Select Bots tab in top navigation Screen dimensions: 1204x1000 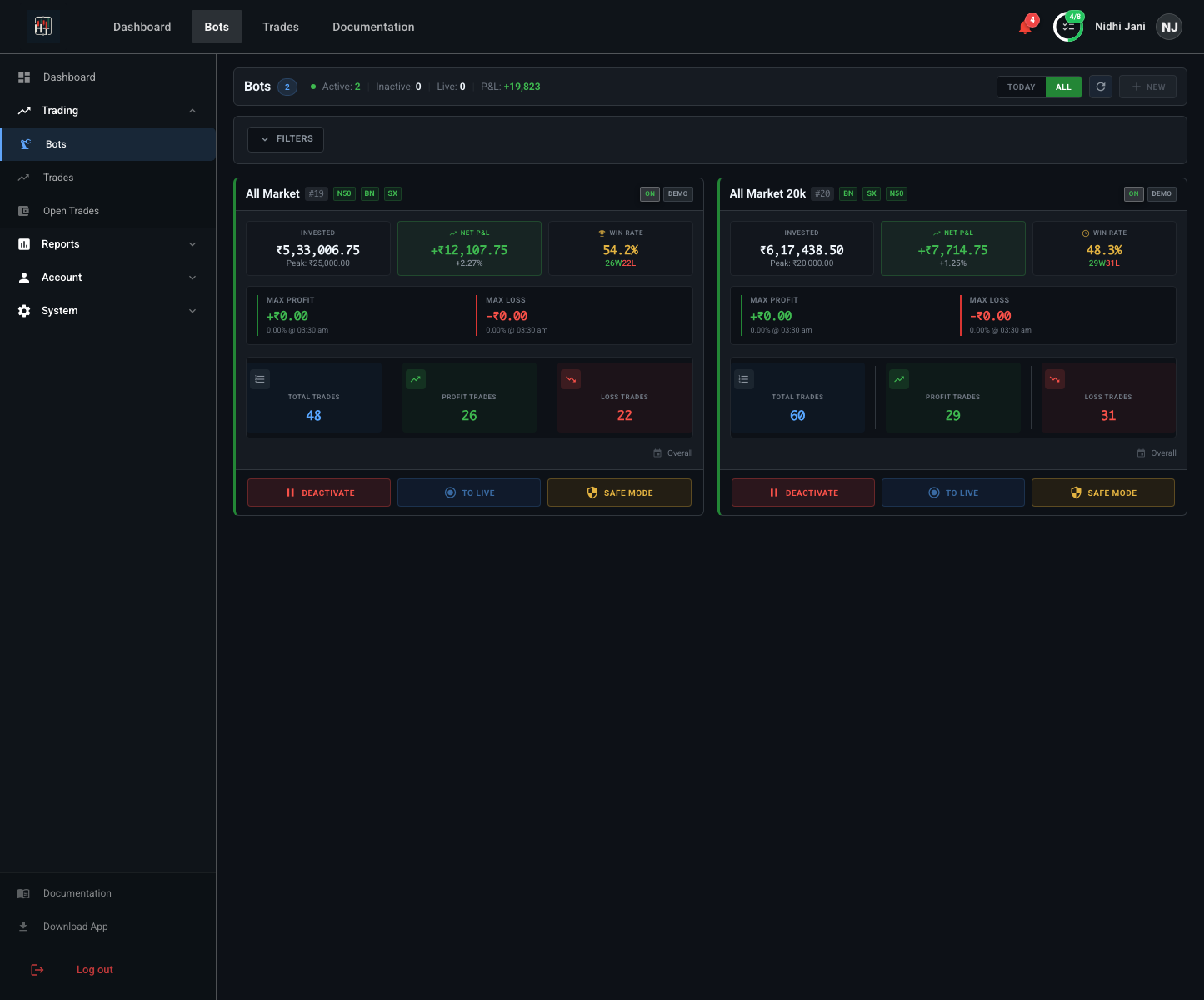click(217, 27)
